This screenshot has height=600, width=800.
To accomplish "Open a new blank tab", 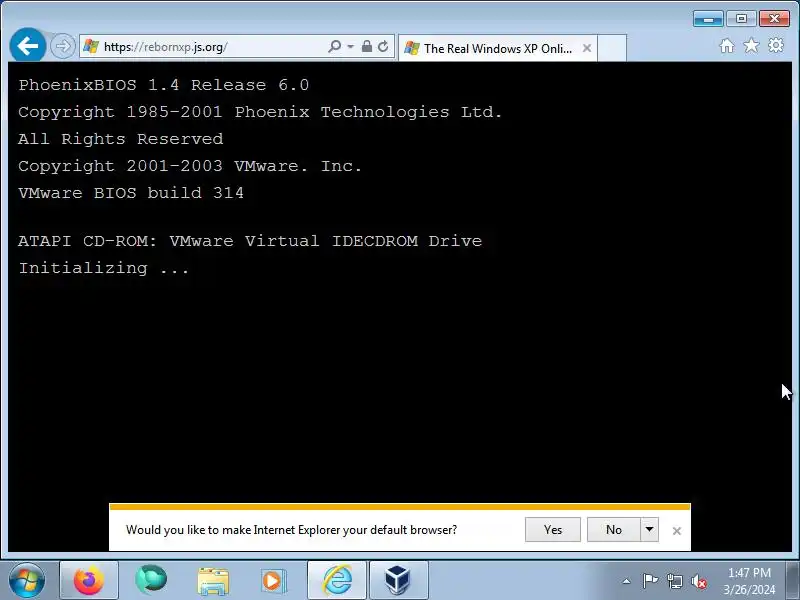I will (x=612, y=48).
